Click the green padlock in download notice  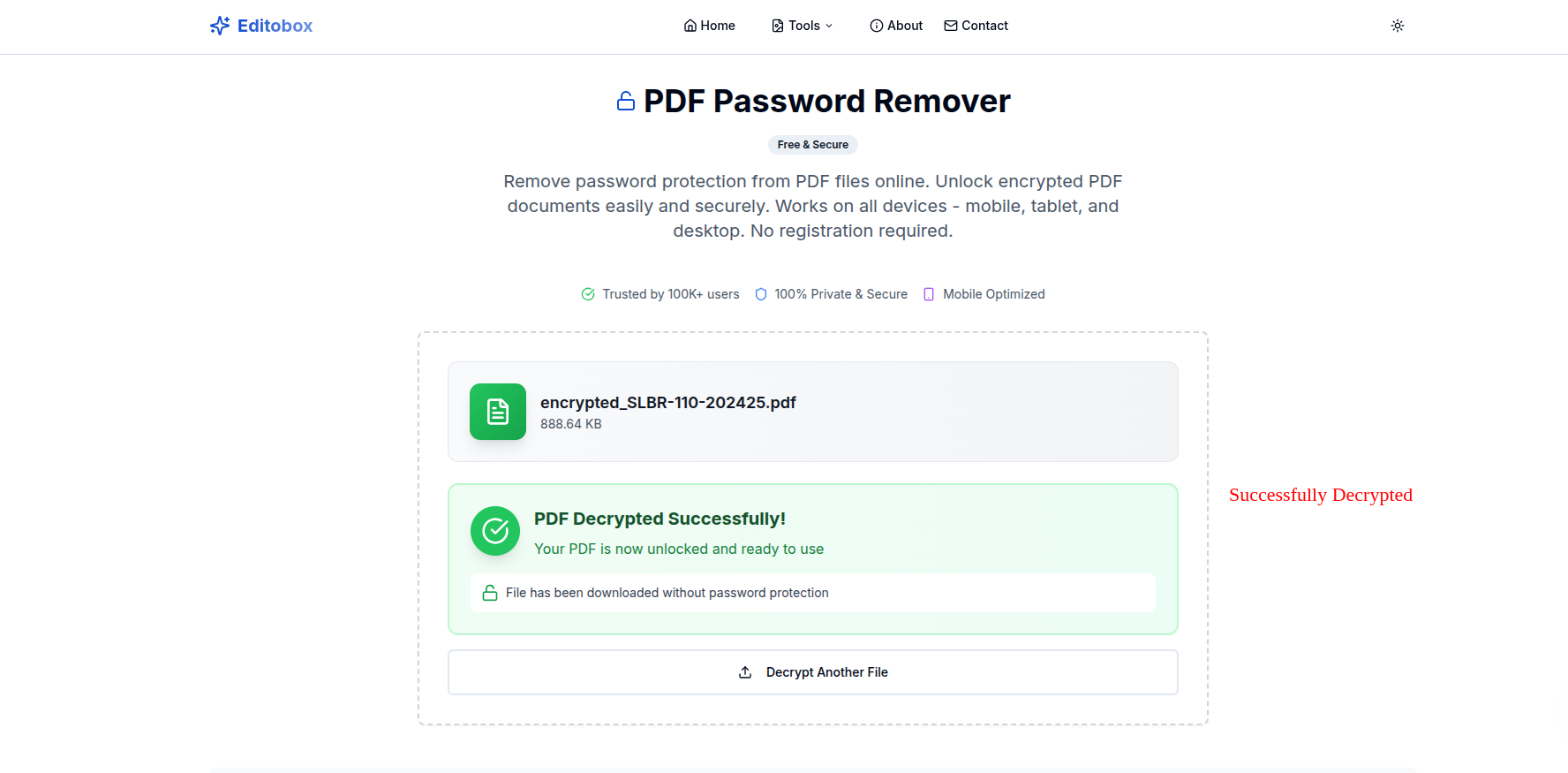pyautogui.click(x=490, y=593)
